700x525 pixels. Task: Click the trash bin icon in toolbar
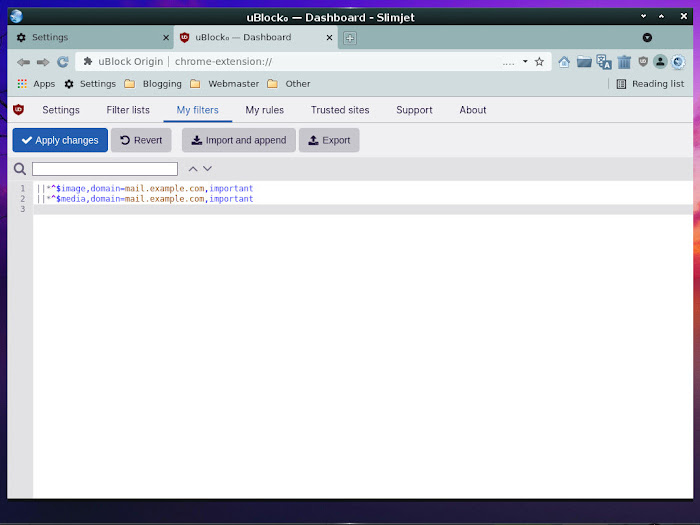624,62
